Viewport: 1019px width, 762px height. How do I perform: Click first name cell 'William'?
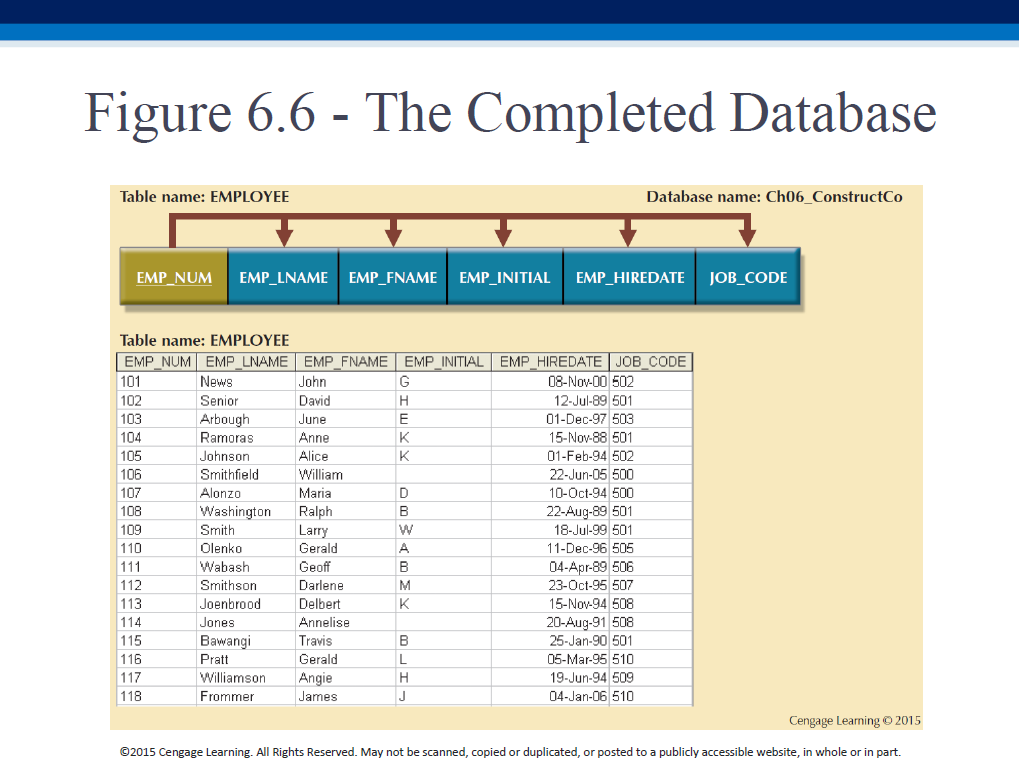point(346,474)
